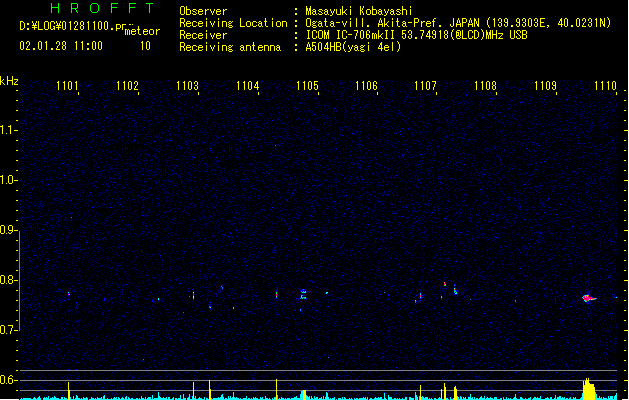The height and width of the screenshot is (400, 629).
Task: Click the kHz axis unit label
Action: tap(9, 81)
